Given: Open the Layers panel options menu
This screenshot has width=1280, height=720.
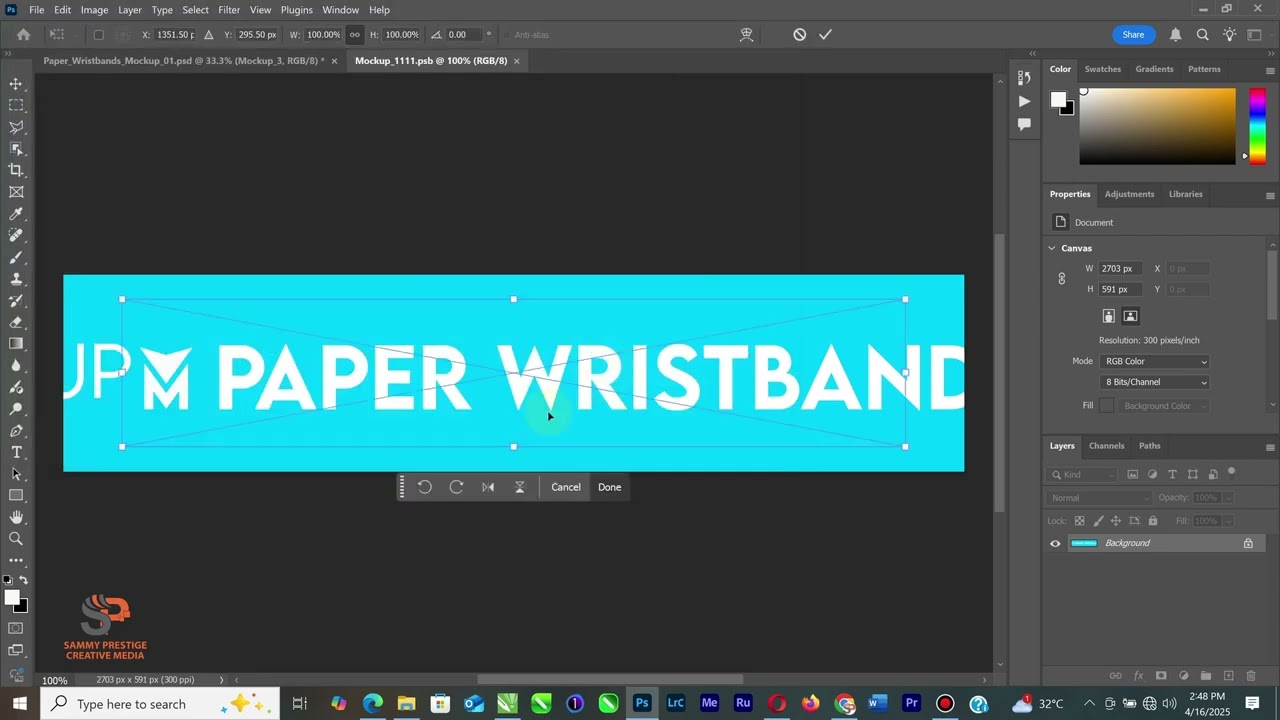Looking at the screenshot, I should tap(1270, 447).
